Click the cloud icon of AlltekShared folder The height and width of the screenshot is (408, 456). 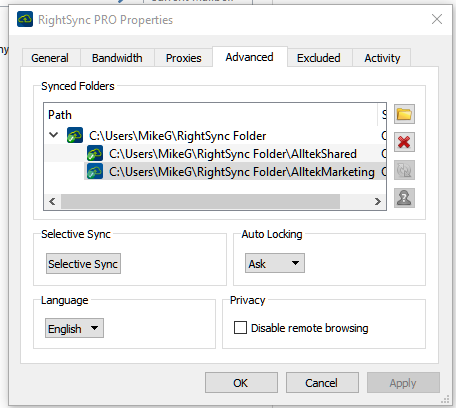[x=95, y=153]
